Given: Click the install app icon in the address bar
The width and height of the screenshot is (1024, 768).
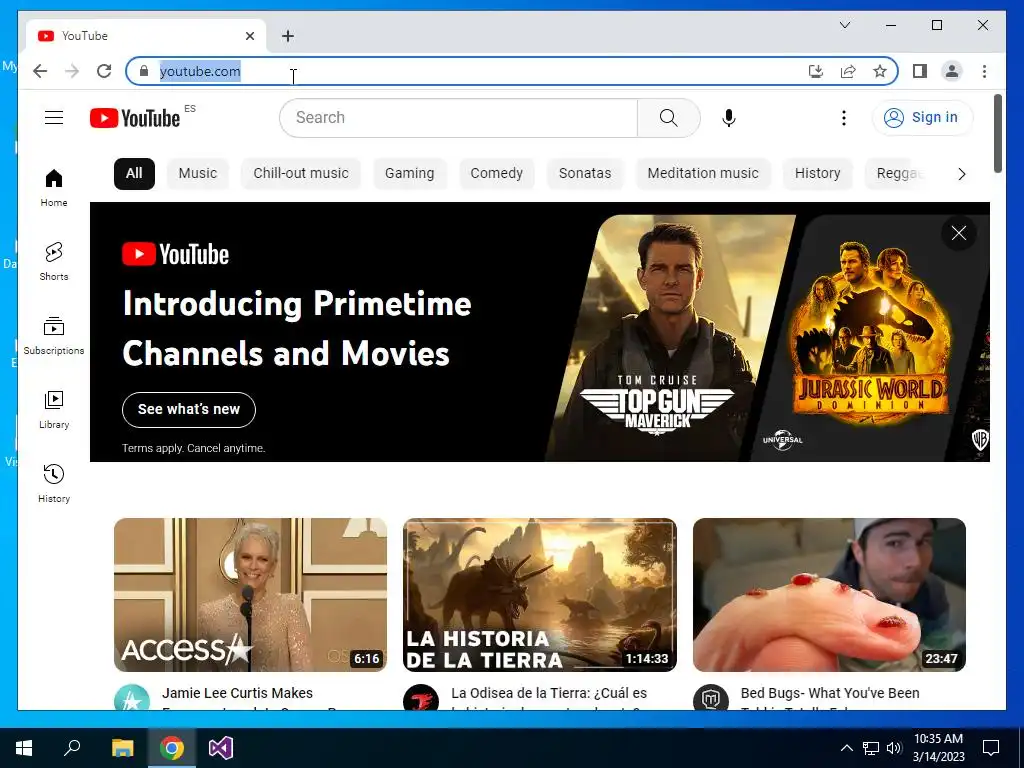Looking at the screenshot, I should [816, 71].
